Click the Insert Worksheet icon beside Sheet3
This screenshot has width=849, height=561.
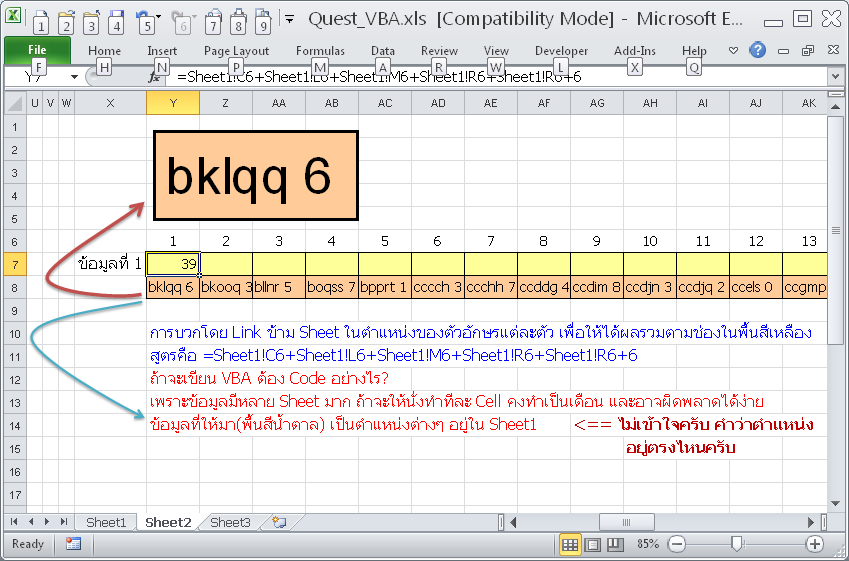[x=279, y=522]
